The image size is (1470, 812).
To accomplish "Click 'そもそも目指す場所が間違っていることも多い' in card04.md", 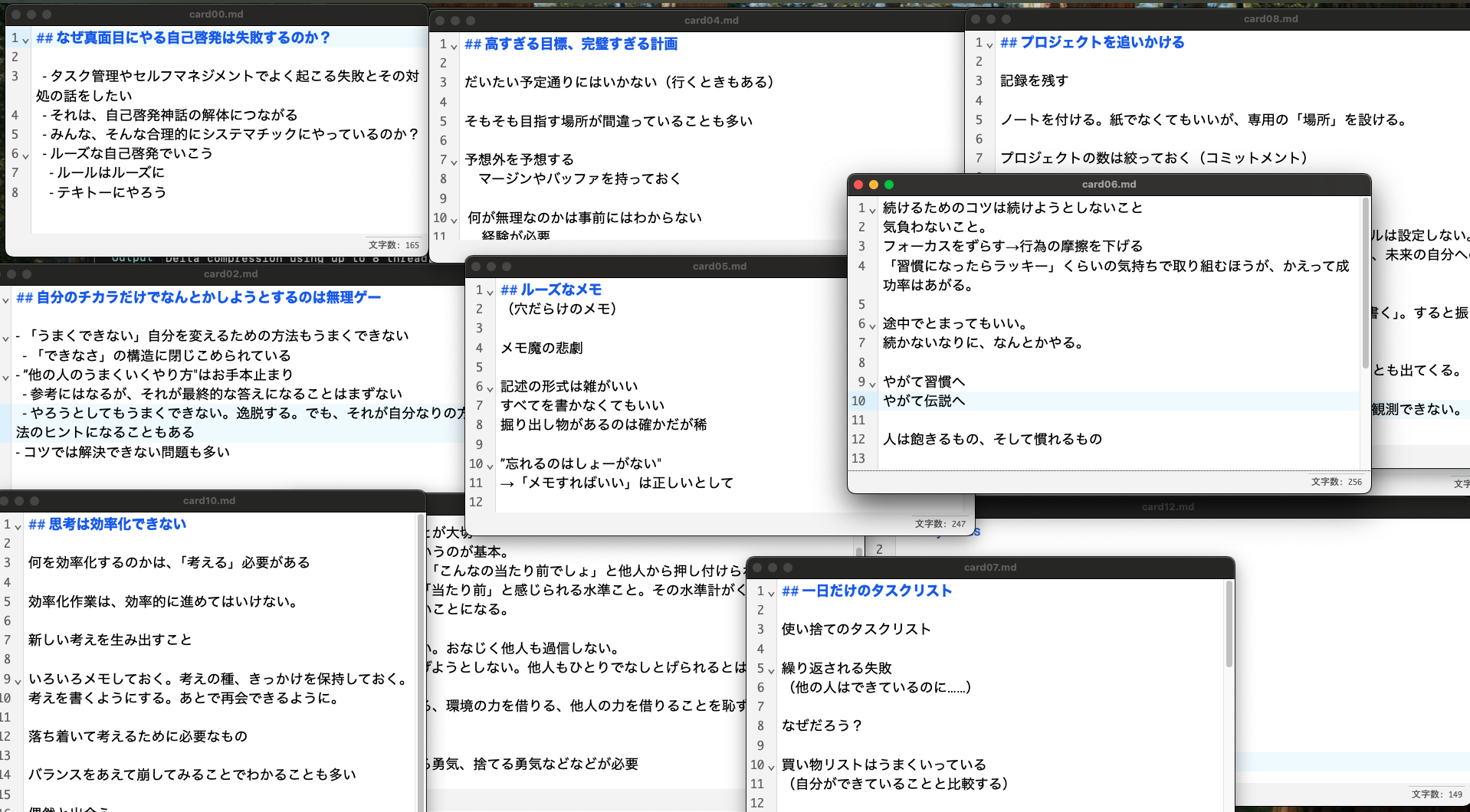I will coord(609,121).
